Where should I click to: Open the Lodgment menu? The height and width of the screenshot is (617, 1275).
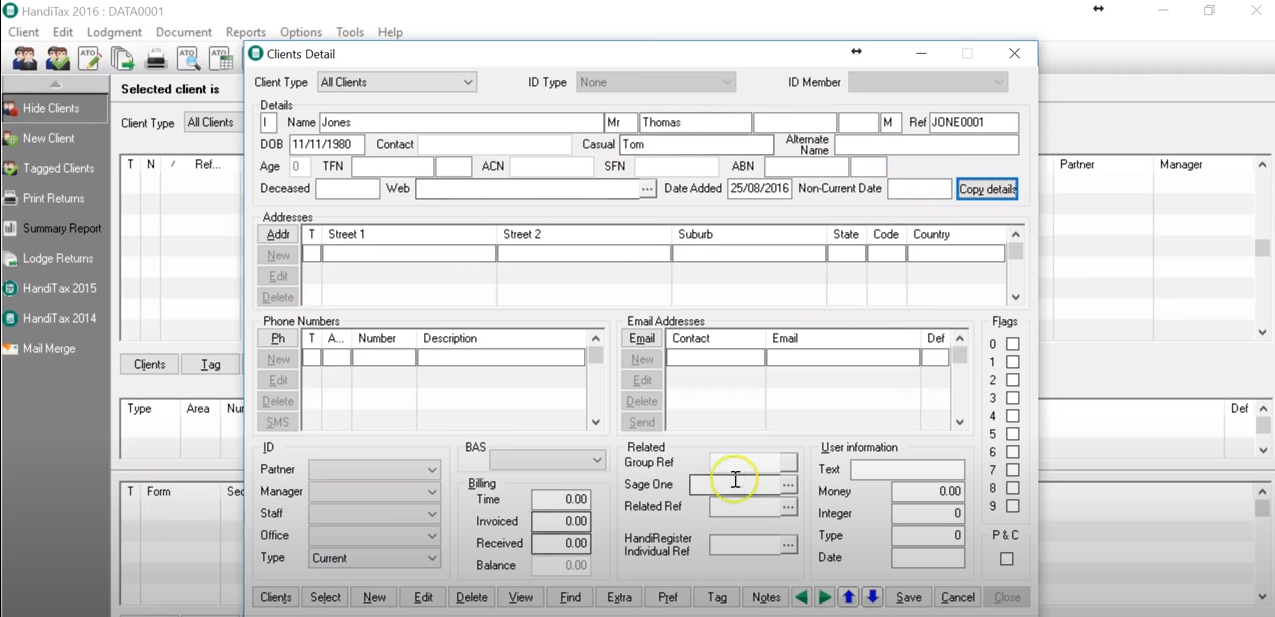click(114, 32)
